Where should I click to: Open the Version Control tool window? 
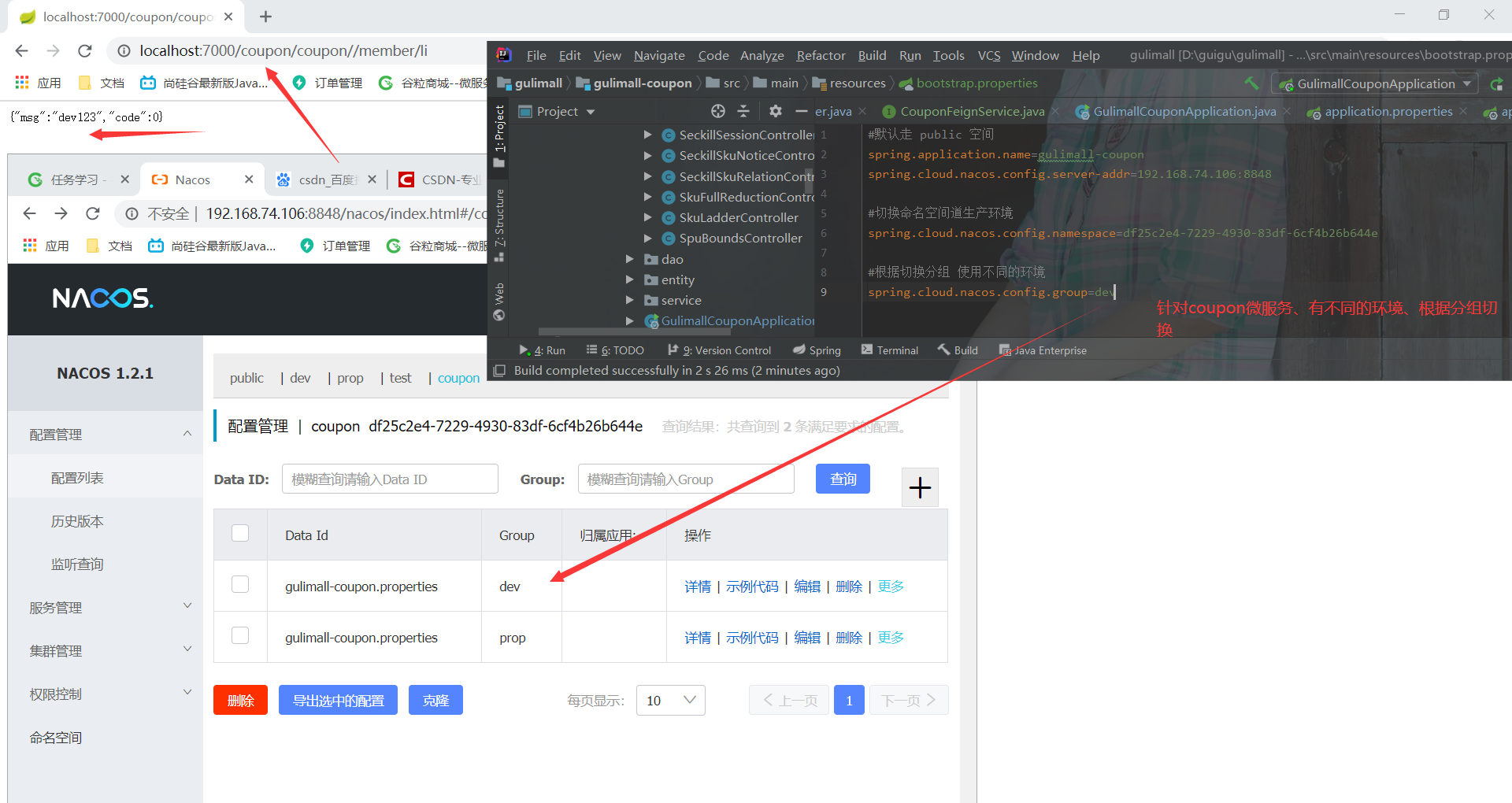click(719, 350)
